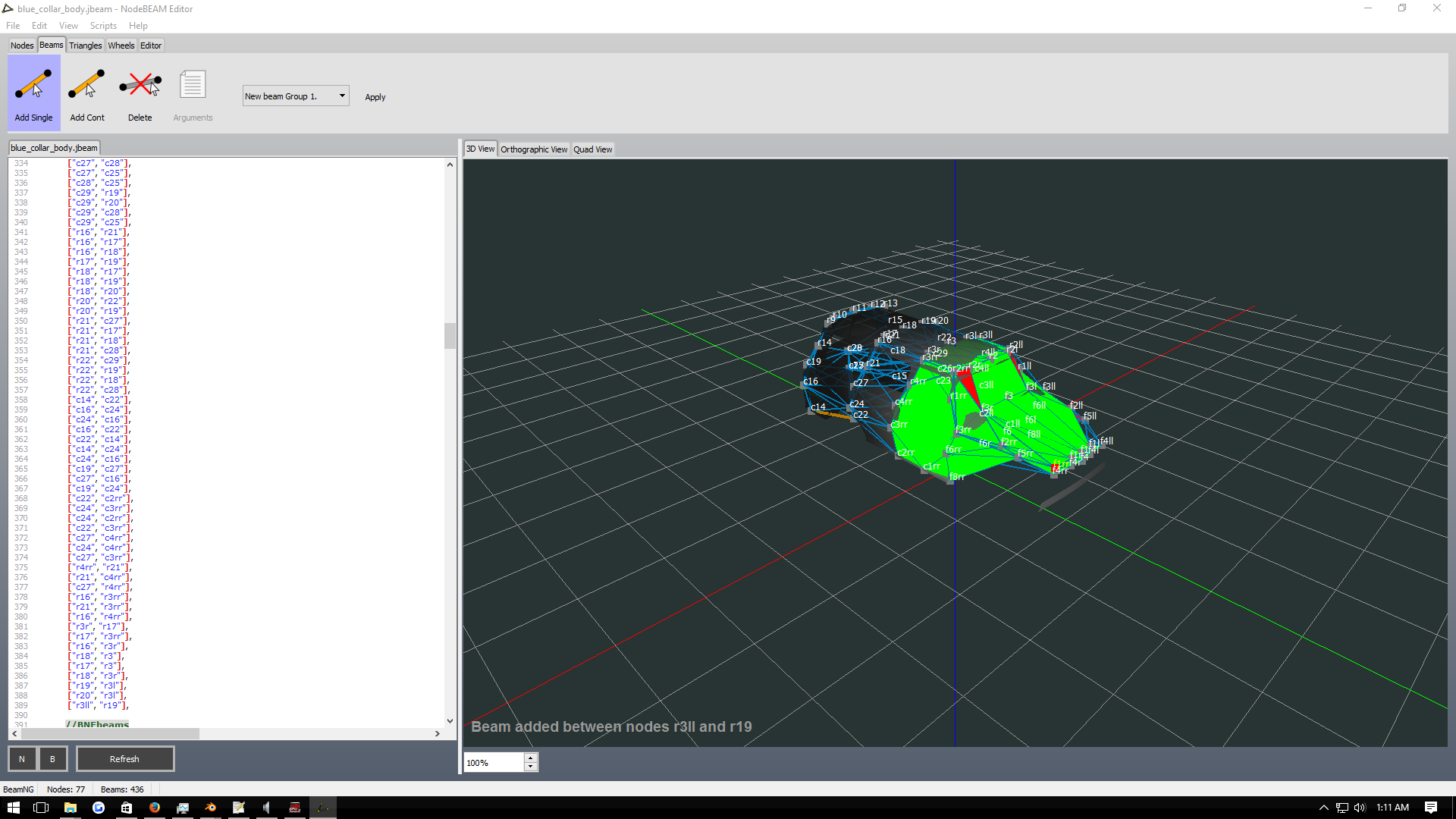
Task: Open the Windows Start menu
Action: [x=13, y=808]
